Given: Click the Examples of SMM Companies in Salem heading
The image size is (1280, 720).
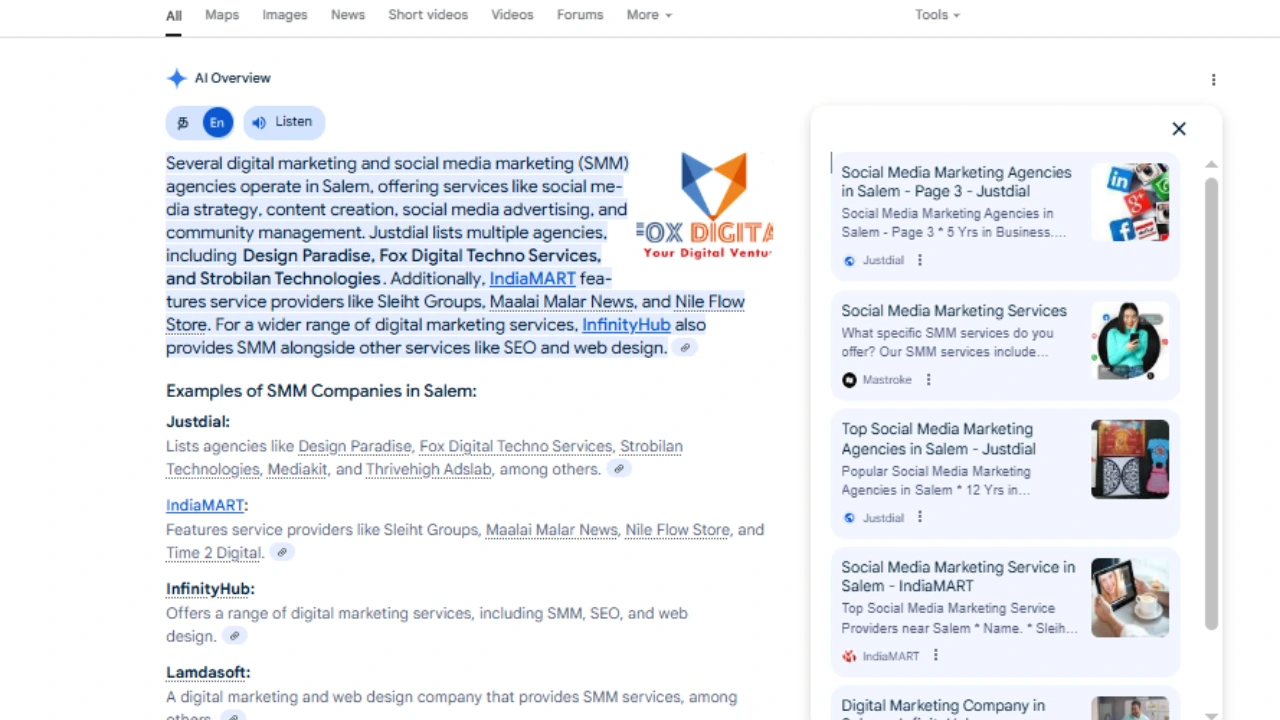Looking at the screenshot, I should pyautogui.click(x=321, y=391).
